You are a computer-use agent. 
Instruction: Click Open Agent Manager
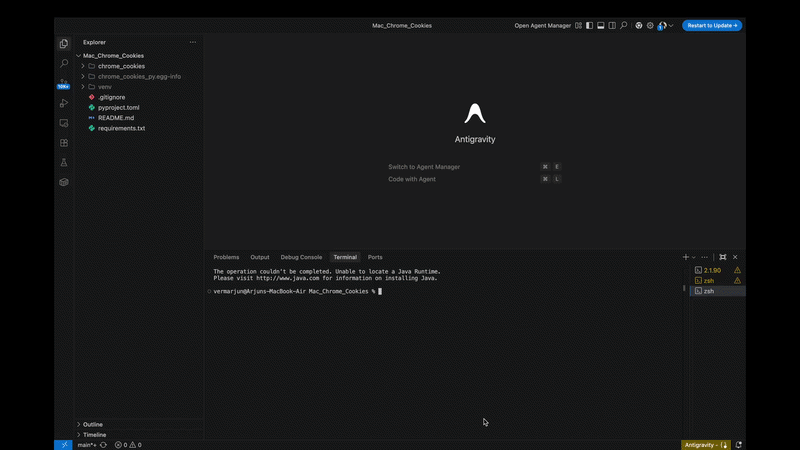[542, 26]
